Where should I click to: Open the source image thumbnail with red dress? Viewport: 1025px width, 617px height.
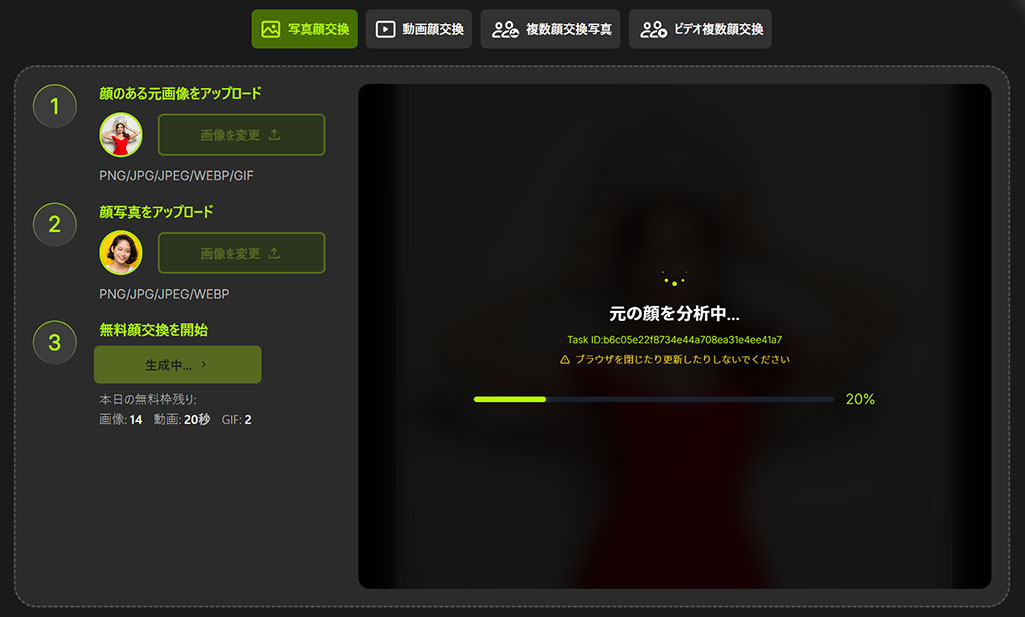121,135
